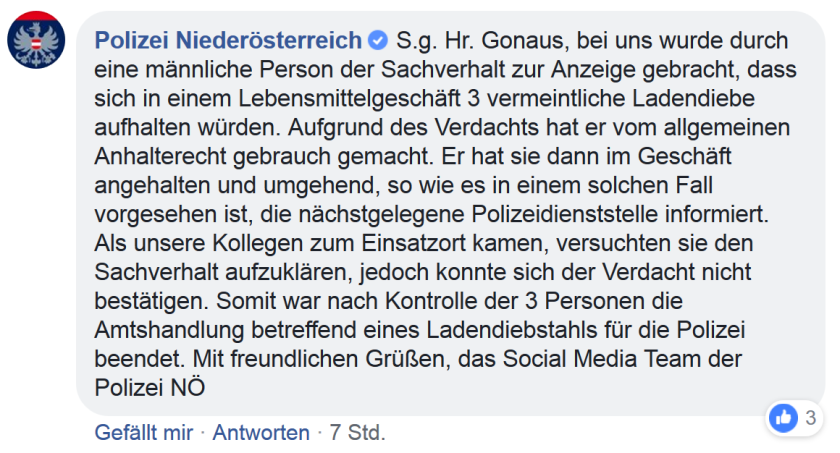Click the word Amtshandlung in comment
Viewport: 840px width, 453px height.
click(169, 330)
